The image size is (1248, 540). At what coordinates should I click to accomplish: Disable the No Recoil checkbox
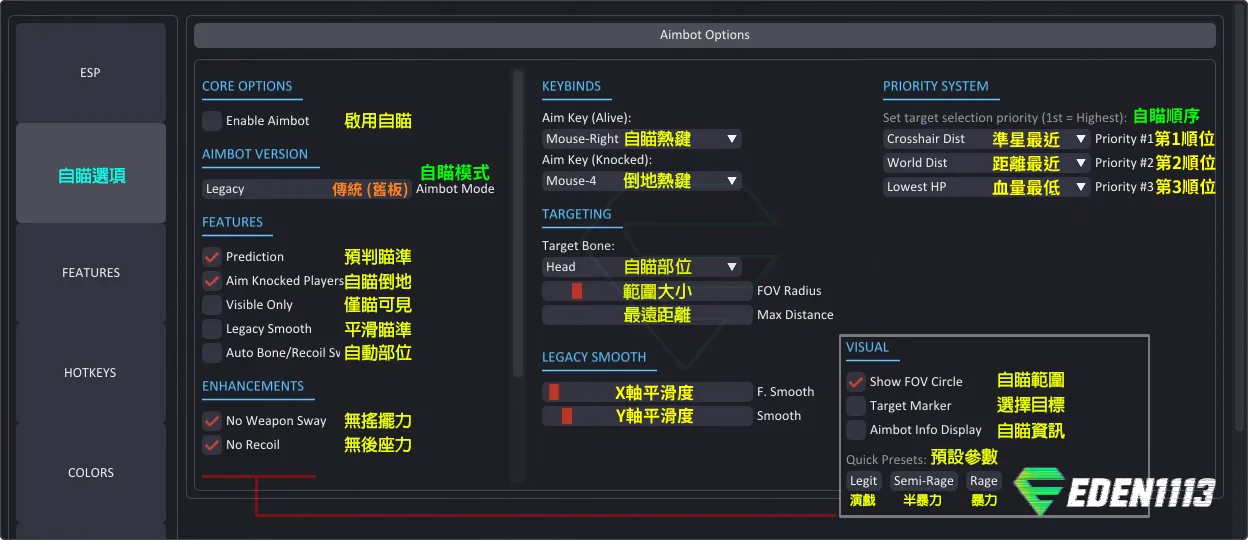(212, 445)
